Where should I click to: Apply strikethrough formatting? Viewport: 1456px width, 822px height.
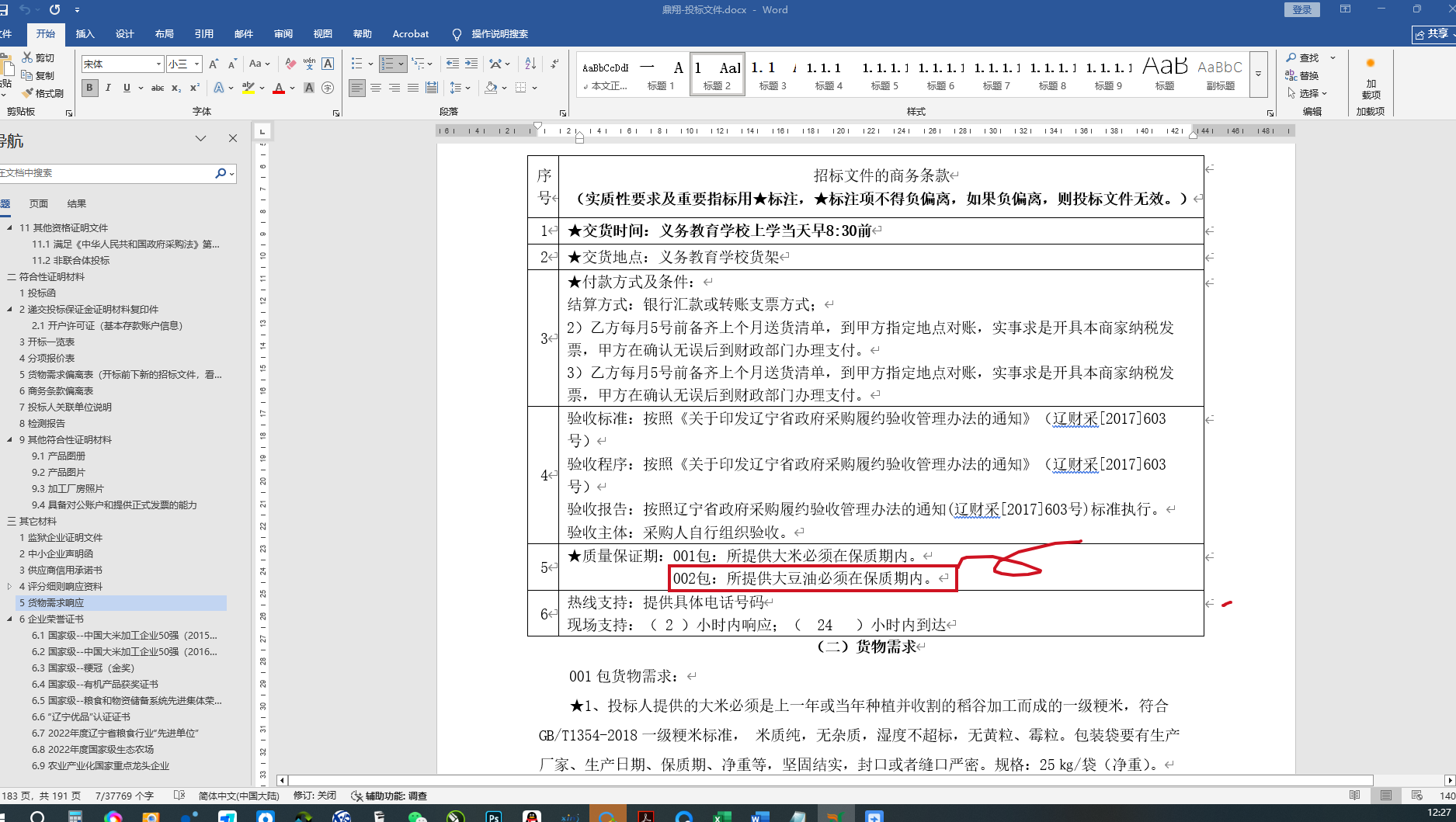coord(158,88)
